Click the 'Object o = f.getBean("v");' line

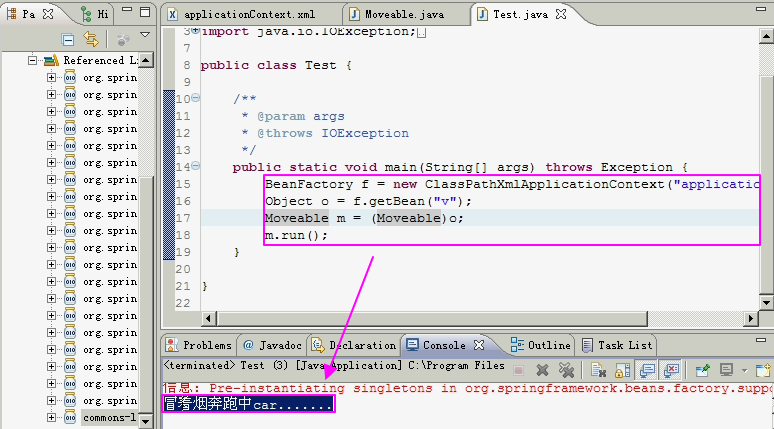tap(368, 201)
